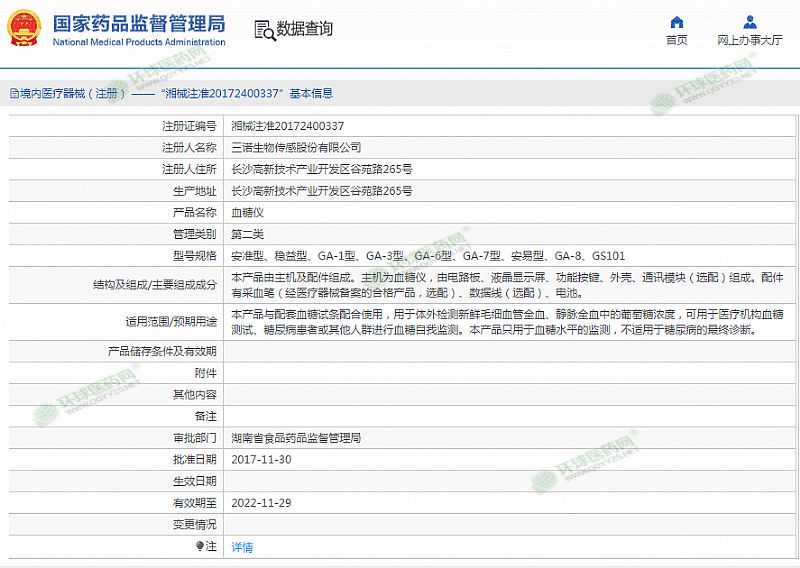Open the 首页 text link
The image size is (800, 568).
point(677,40)
